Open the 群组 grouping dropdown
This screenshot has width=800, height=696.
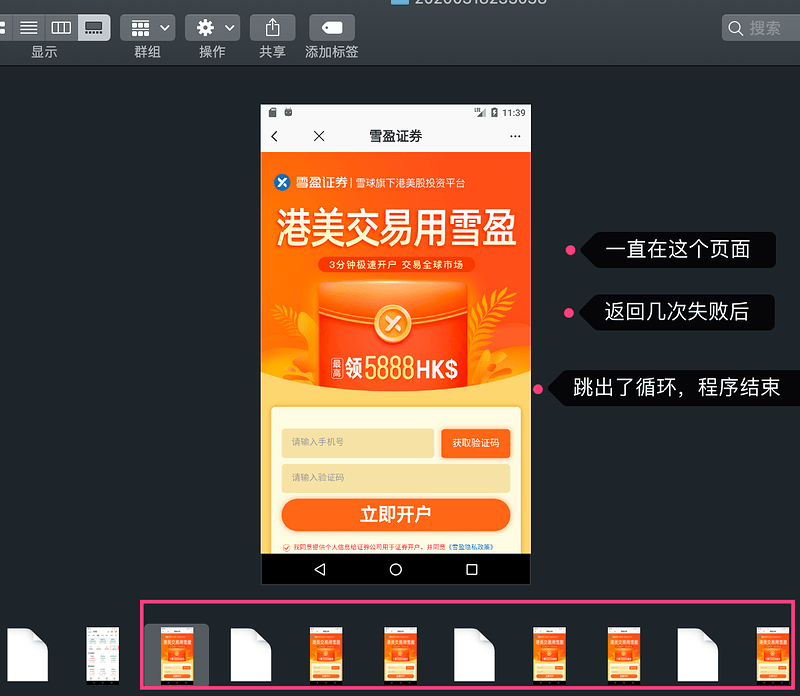pyautogui.click(x=147, y=28)
